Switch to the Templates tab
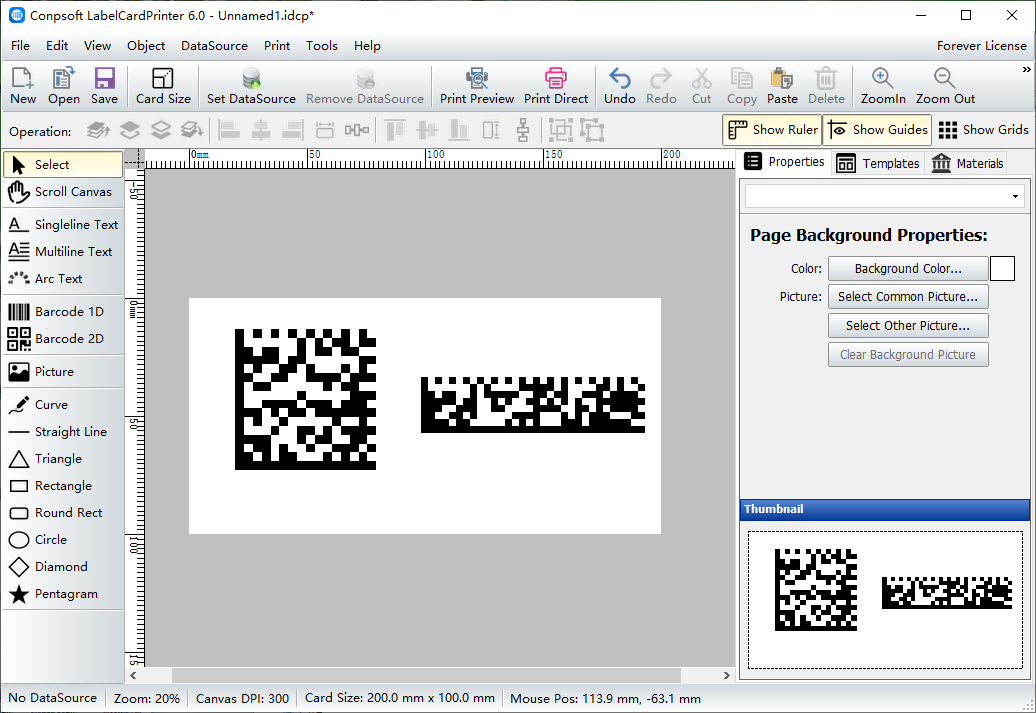Viewport: 1036px width, 713px height. pyautogui.click(x=877, y=163)
